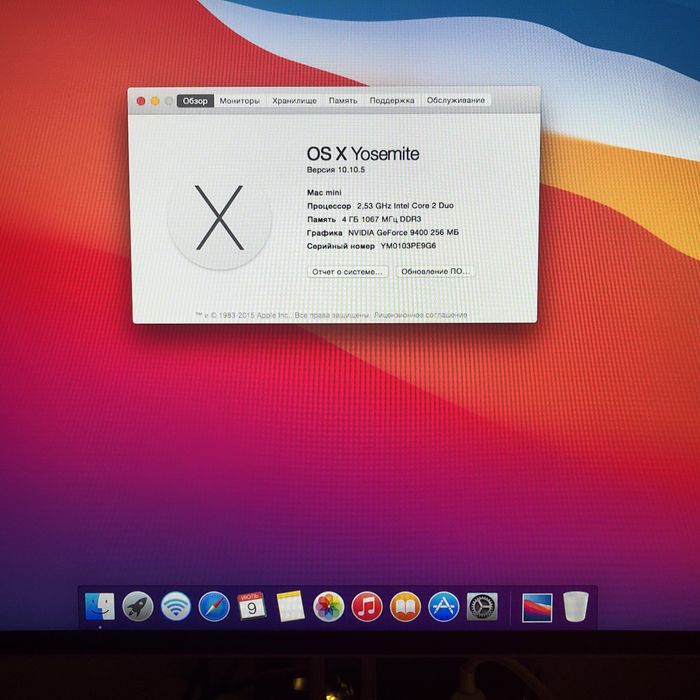700x700 pixels.
Task: Select the Память tab
Action: click(343, 101)
